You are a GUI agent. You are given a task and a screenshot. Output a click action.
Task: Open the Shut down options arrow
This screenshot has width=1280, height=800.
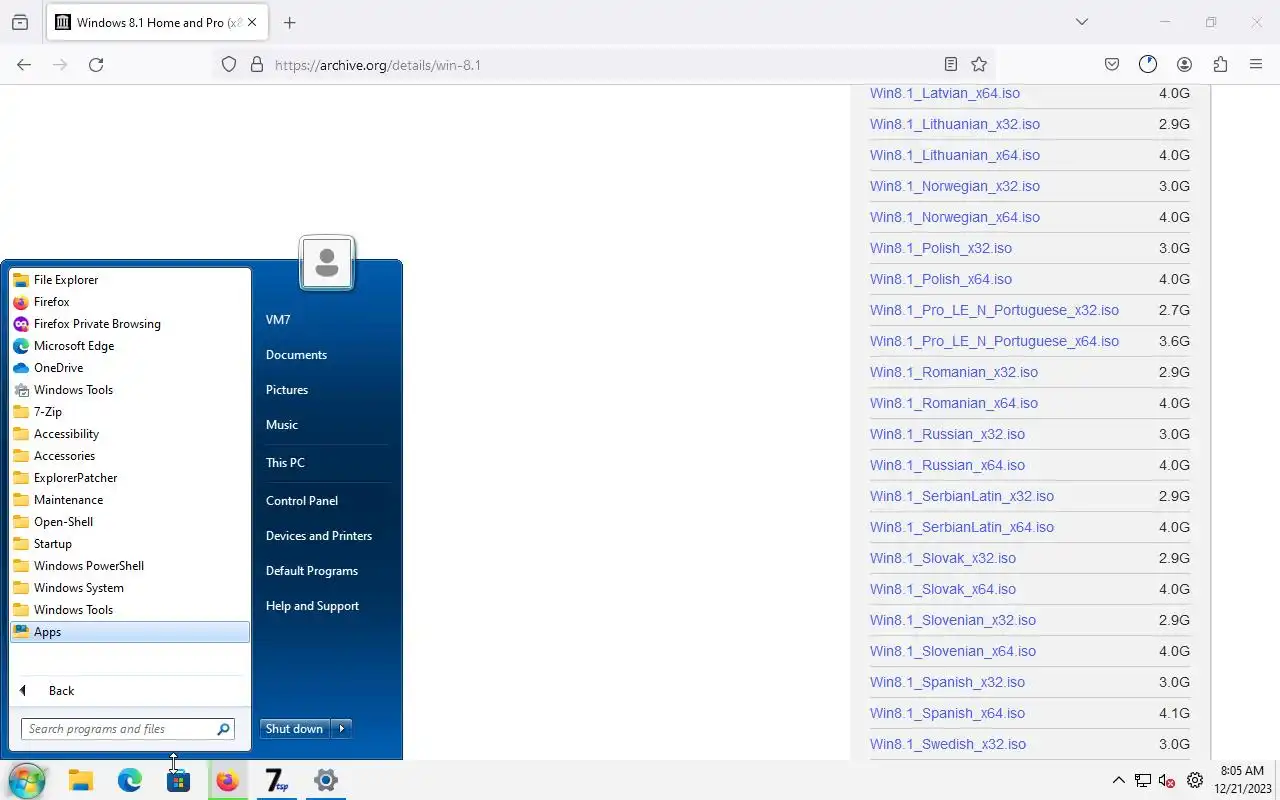pyautogui.click(x=342, y=729)
